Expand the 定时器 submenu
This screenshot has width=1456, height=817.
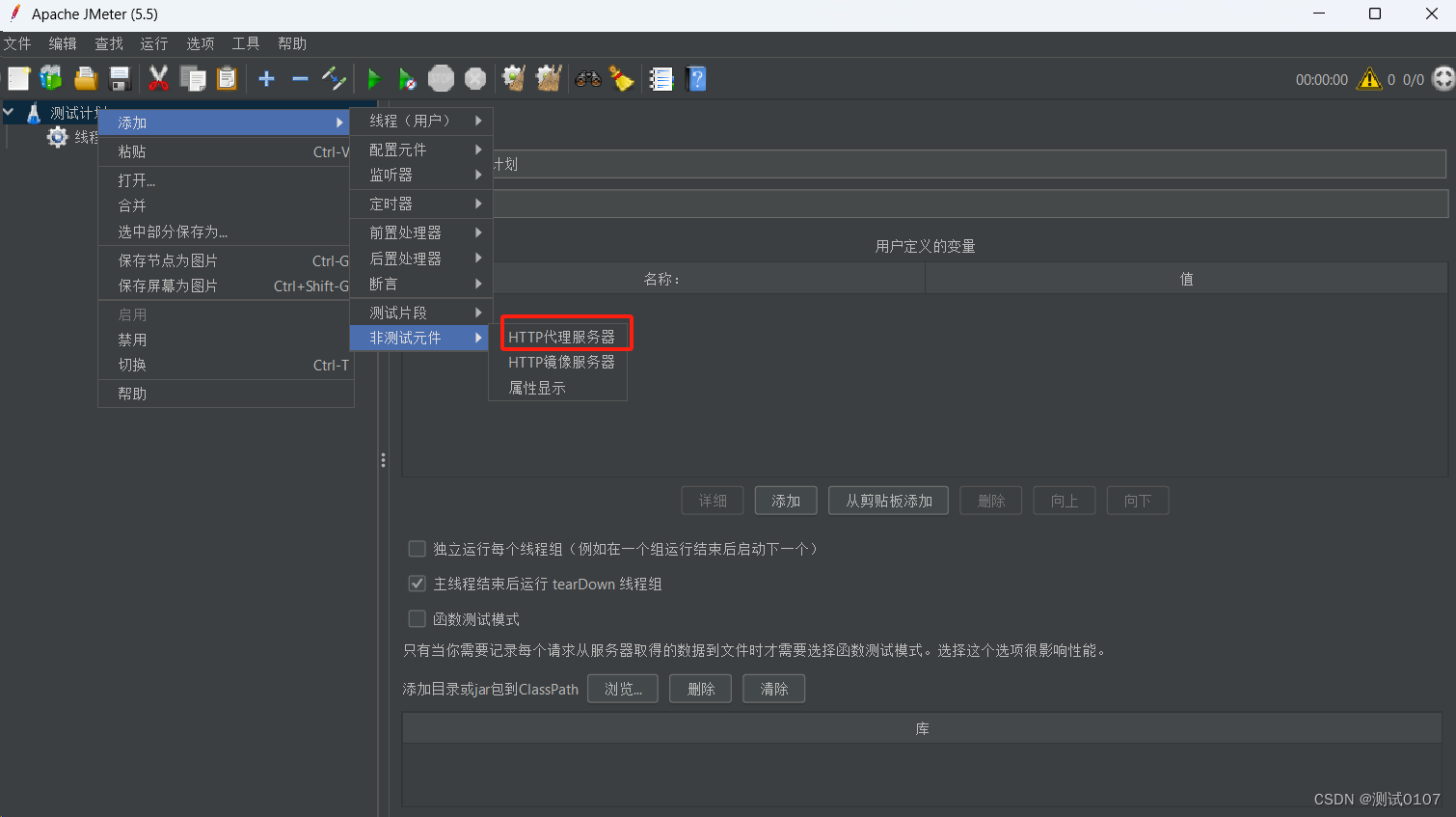coord(421,204)
